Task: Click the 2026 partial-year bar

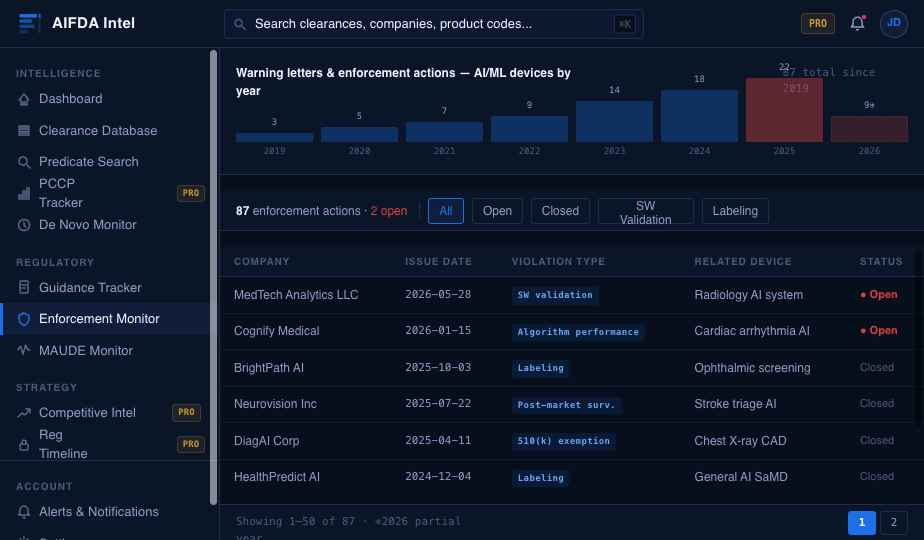Action: [869, 129]
